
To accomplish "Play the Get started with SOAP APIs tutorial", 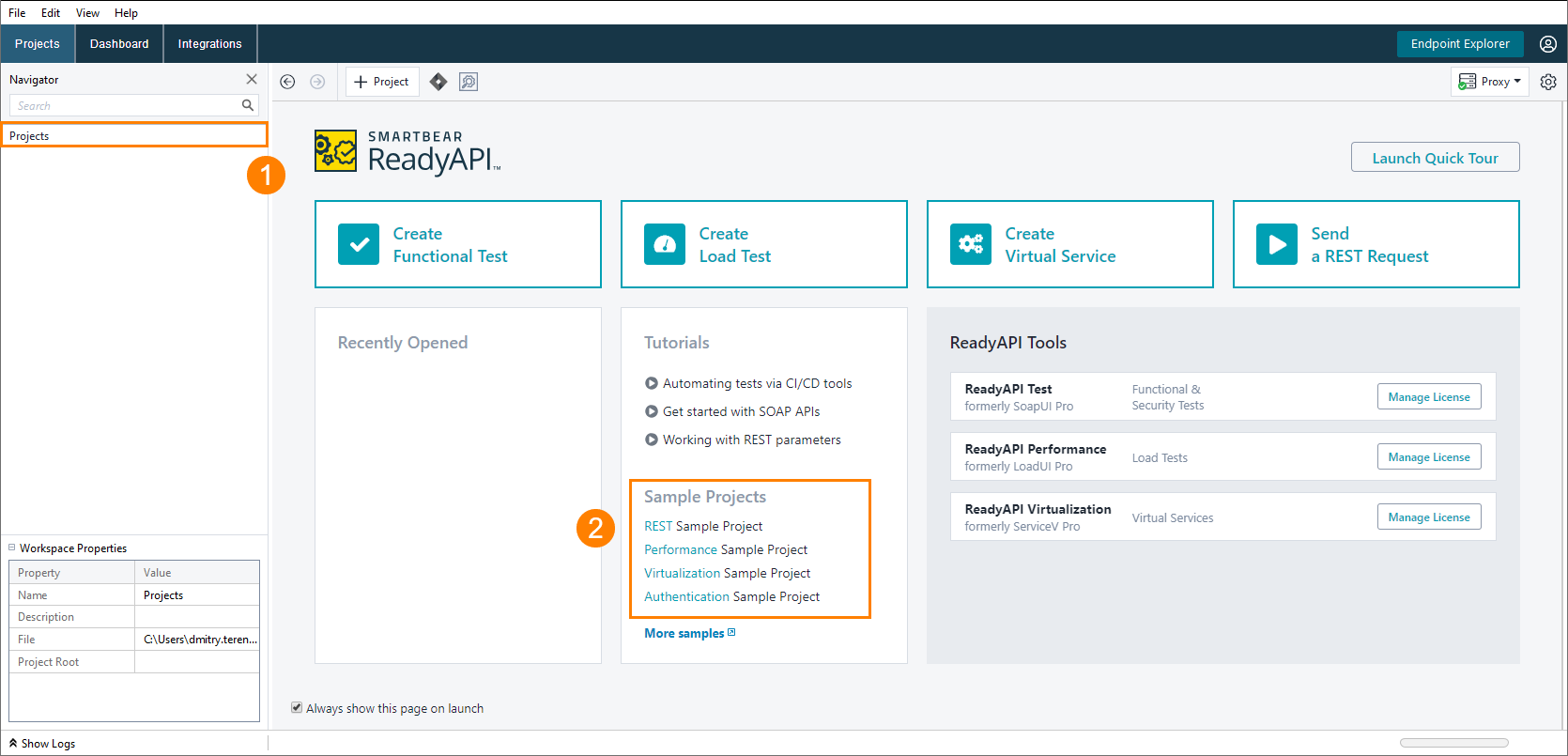I will pos(652,411).
